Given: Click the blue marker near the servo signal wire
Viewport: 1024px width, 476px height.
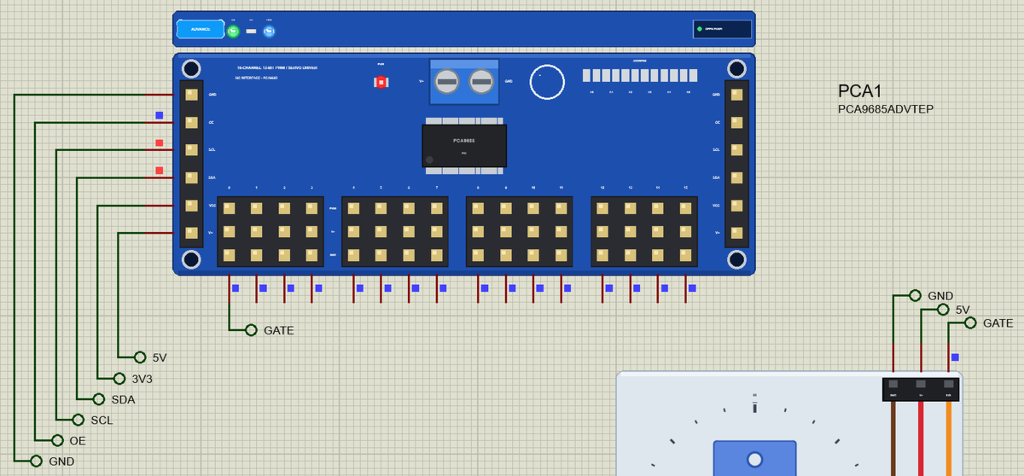Looking at the screenshot, I should tap(955, 357).
